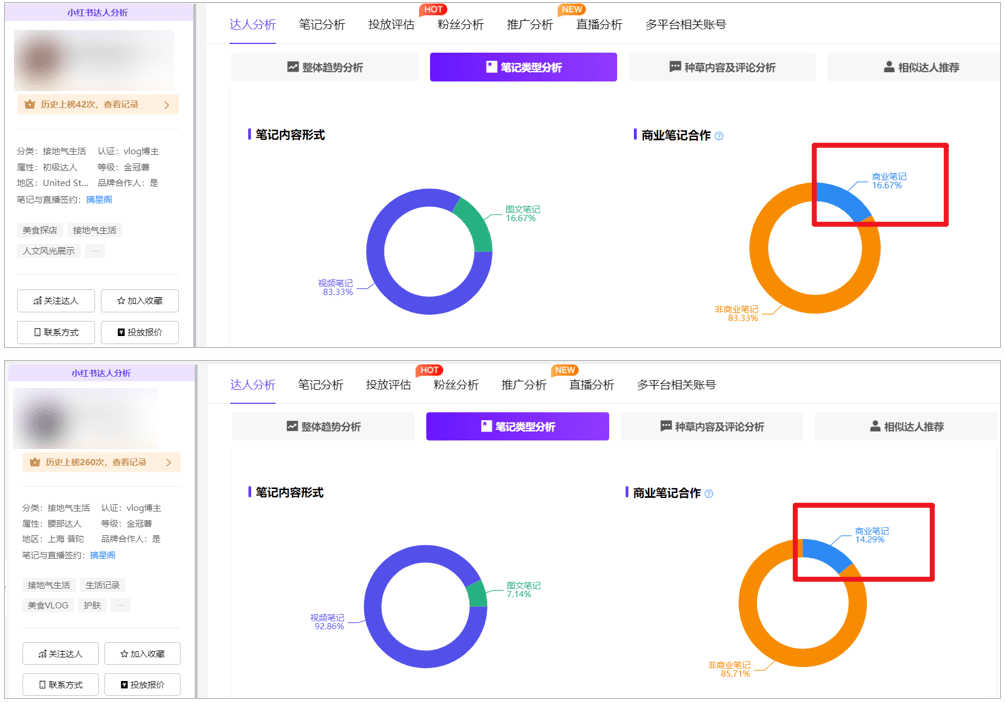
Task: Click phone icon on 联系方式 below the 护肤 tag
Action: tap(41, 685)
